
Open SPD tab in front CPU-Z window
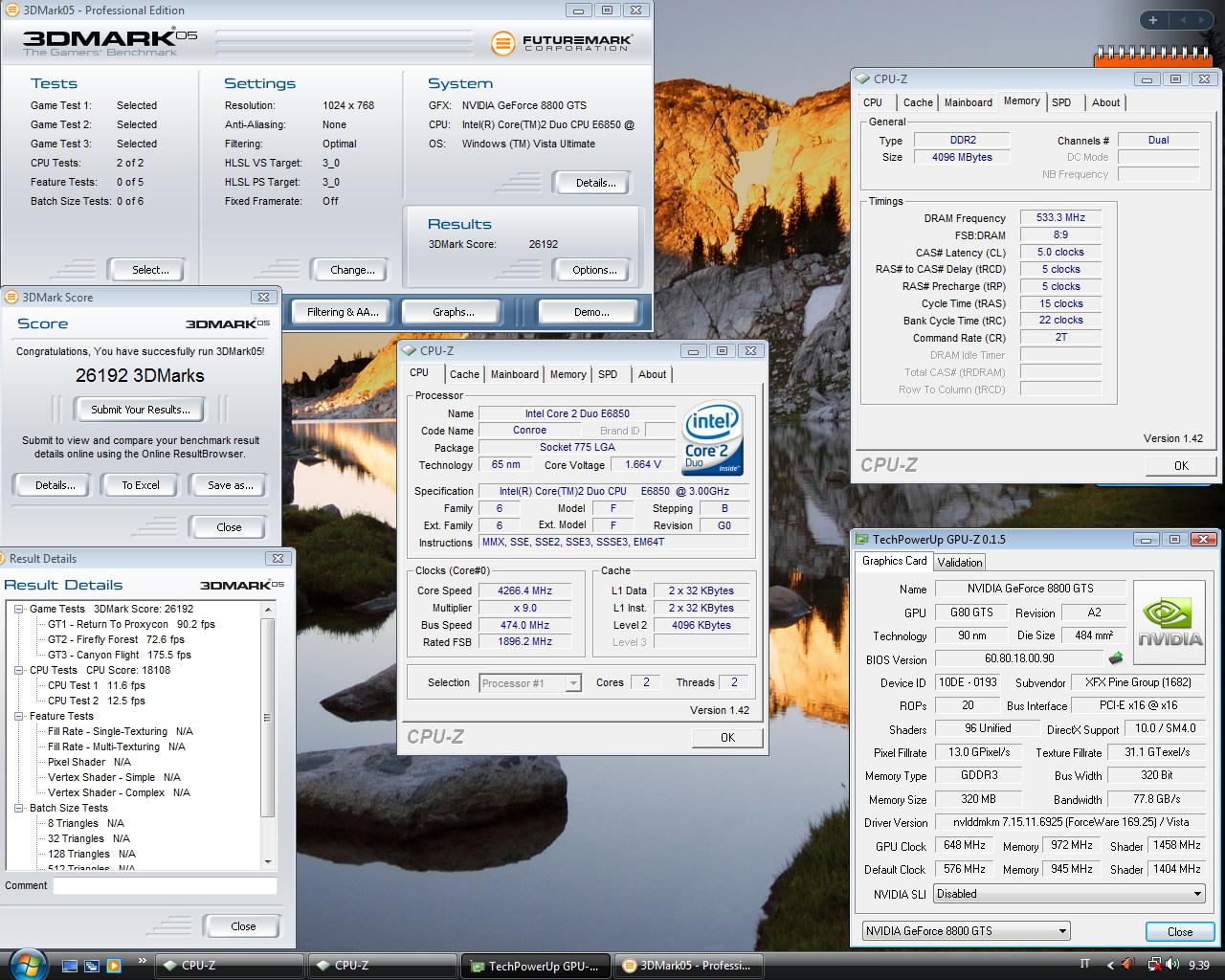(x=608, y=374)
